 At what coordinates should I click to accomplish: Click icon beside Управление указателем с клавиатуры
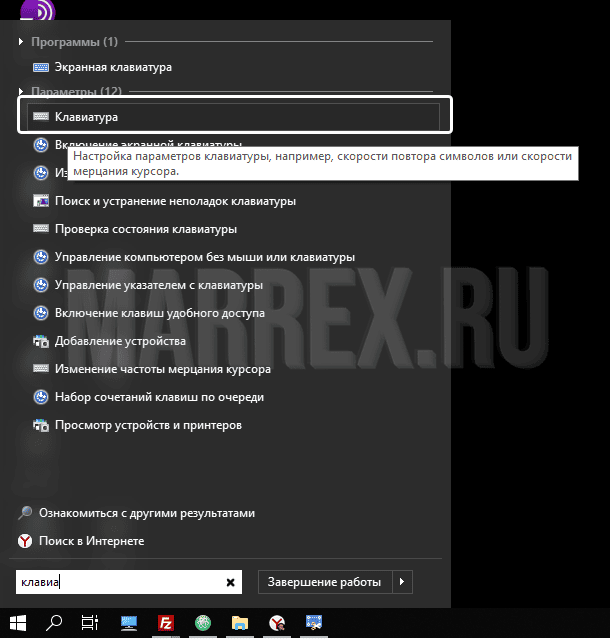pyautogui.click(x=41, y=285)
